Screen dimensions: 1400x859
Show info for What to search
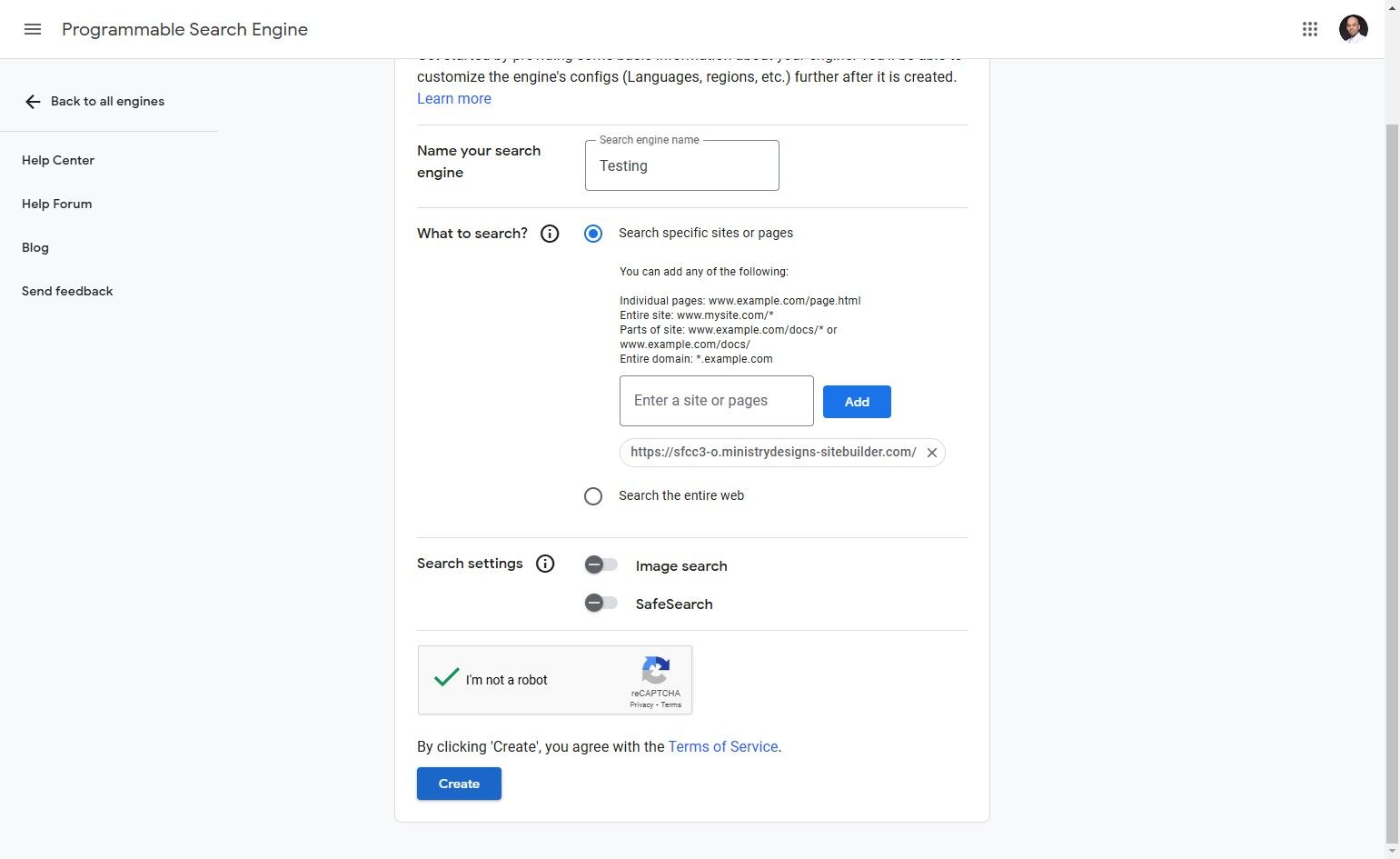click(550, 234)
